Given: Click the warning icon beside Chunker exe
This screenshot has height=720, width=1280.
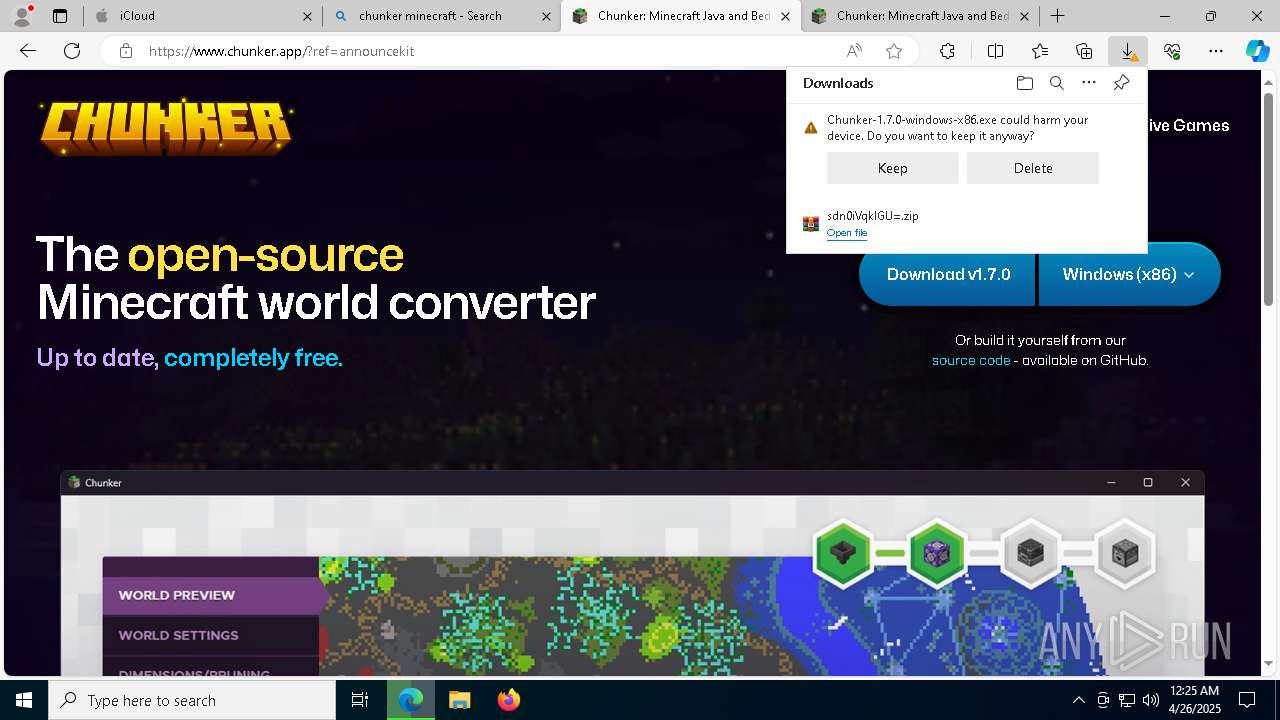Looking at the screenshot, I should pyautogui.click(x=811, y=128).
